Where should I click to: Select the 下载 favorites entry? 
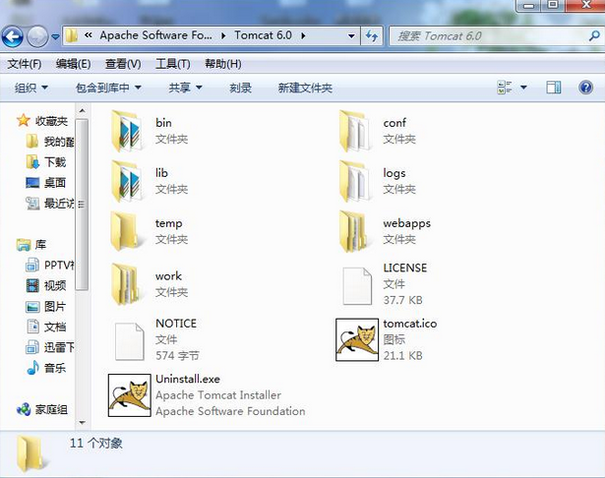point(55,162)
